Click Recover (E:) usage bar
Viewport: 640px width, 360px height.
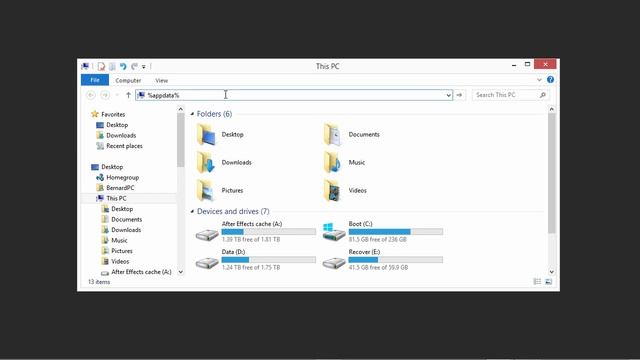tap(396, 260)
